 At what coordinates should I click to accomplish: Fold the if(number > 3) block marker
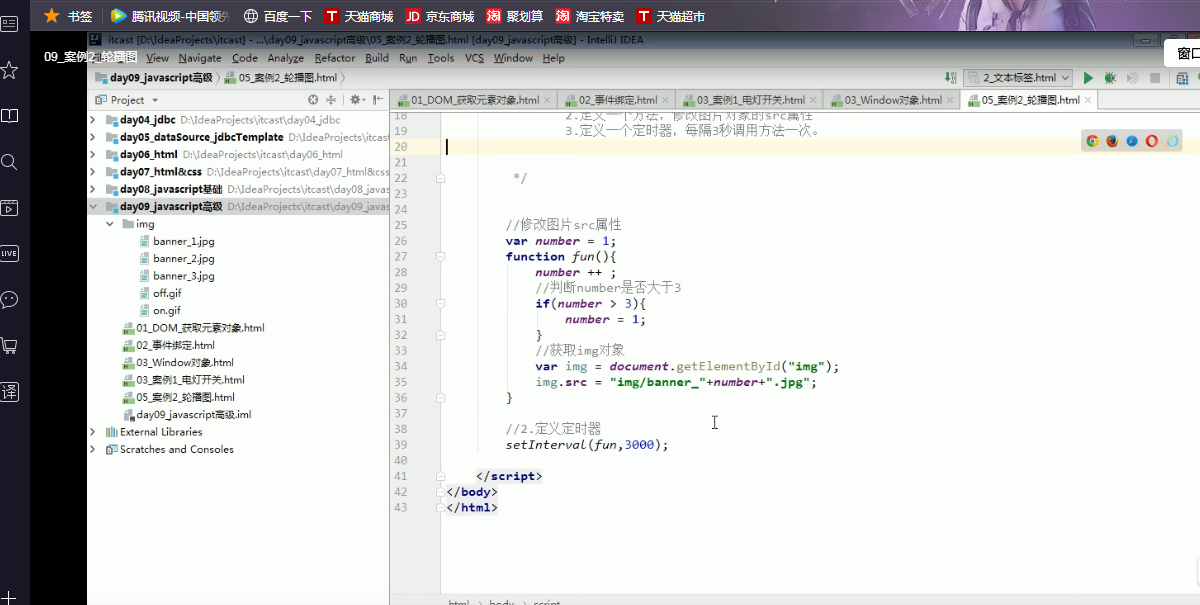click(x=440, y=304)
